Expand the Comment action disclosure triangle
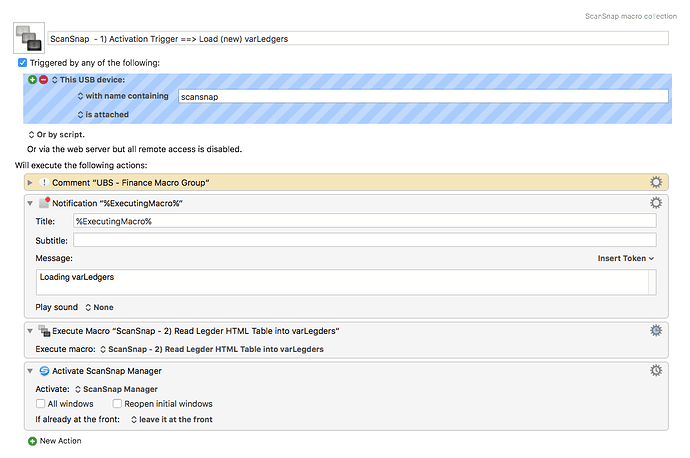 pos(30,182)
